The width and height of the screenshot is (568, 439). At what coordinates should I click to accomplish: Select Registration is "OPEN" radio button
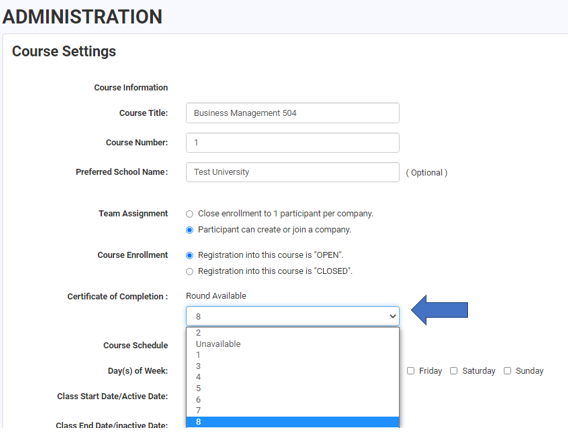point(189,255)
